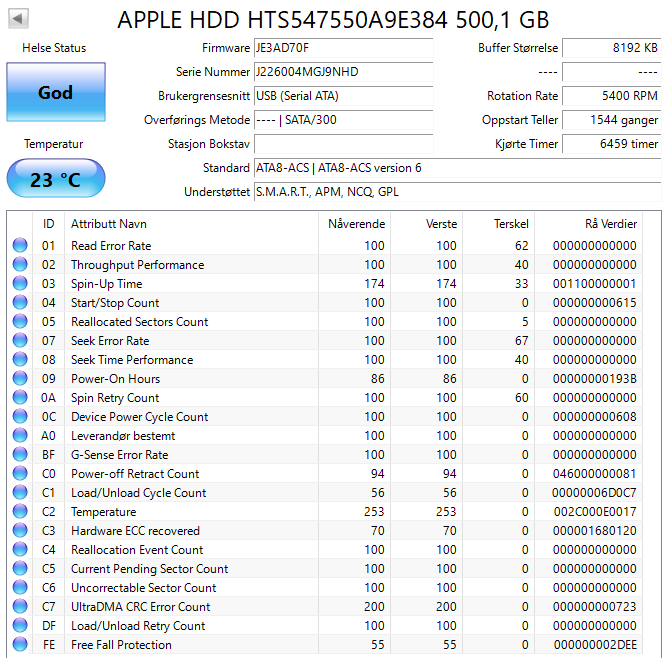Image resolution: width=667 pixels, height=658 pixels.
Task: Click the APPLE HDD disk title text
Action: [333, 20]
